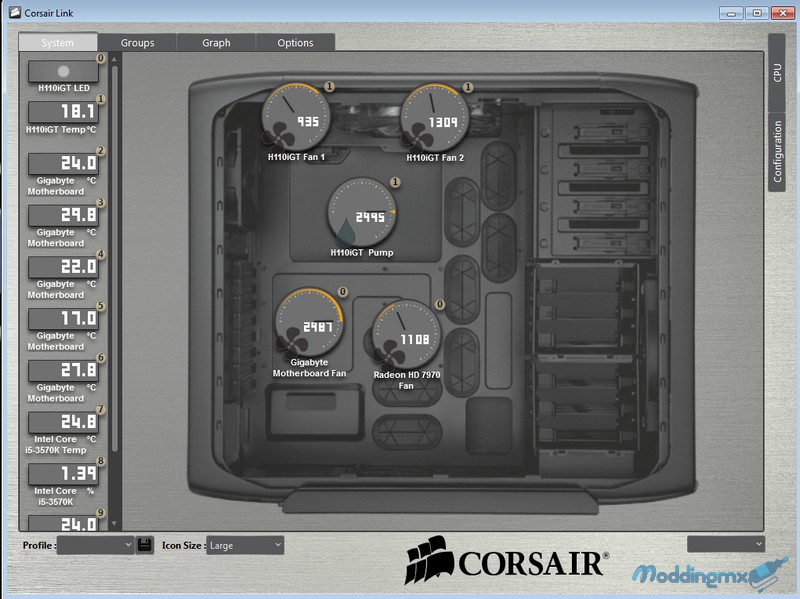Image resolution: width=800 pixels, height=599 pixels.
Task: Select the Intel Core i5-3570K Temp 24.8 reading
Action: (x=63, y=422)
